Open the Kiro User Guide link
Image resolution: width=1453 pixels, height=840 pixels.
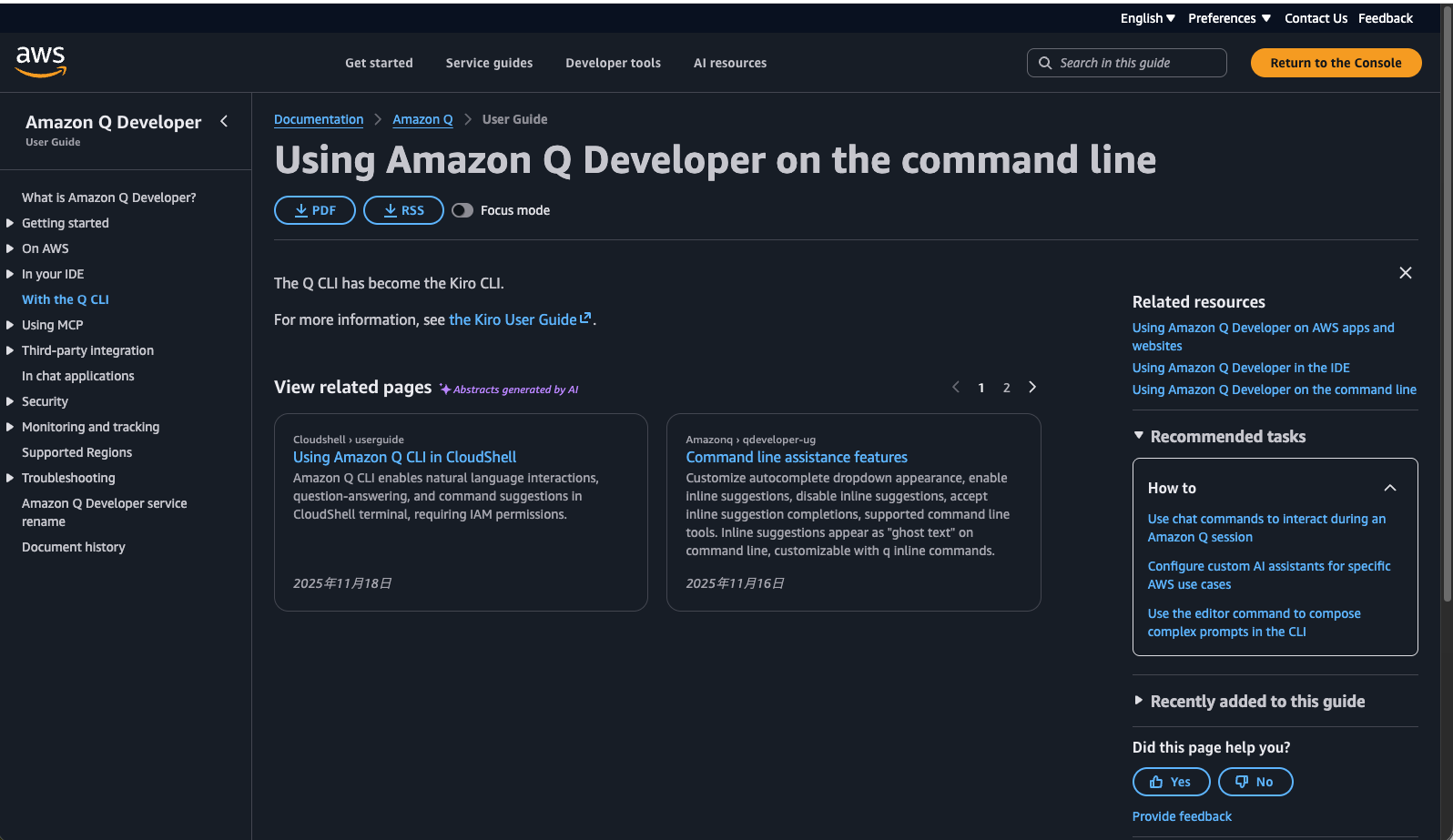coord(520,319)
